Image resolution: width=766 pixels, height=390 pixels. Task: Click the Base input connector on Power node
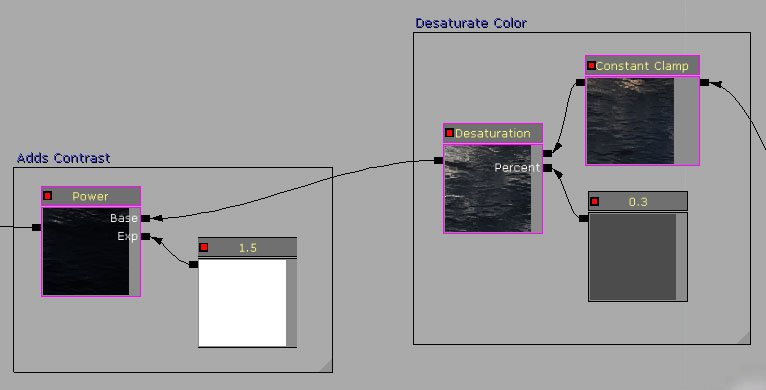point(146,218)
